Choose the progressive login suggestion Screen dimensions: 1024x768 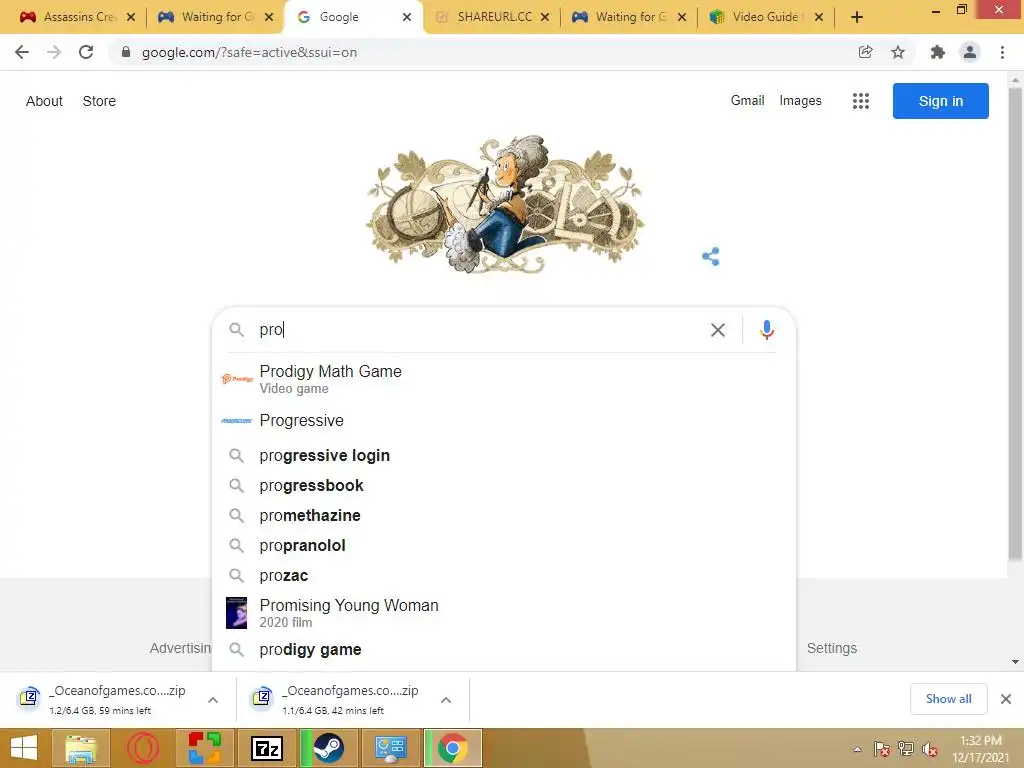[x=504, y=455]
